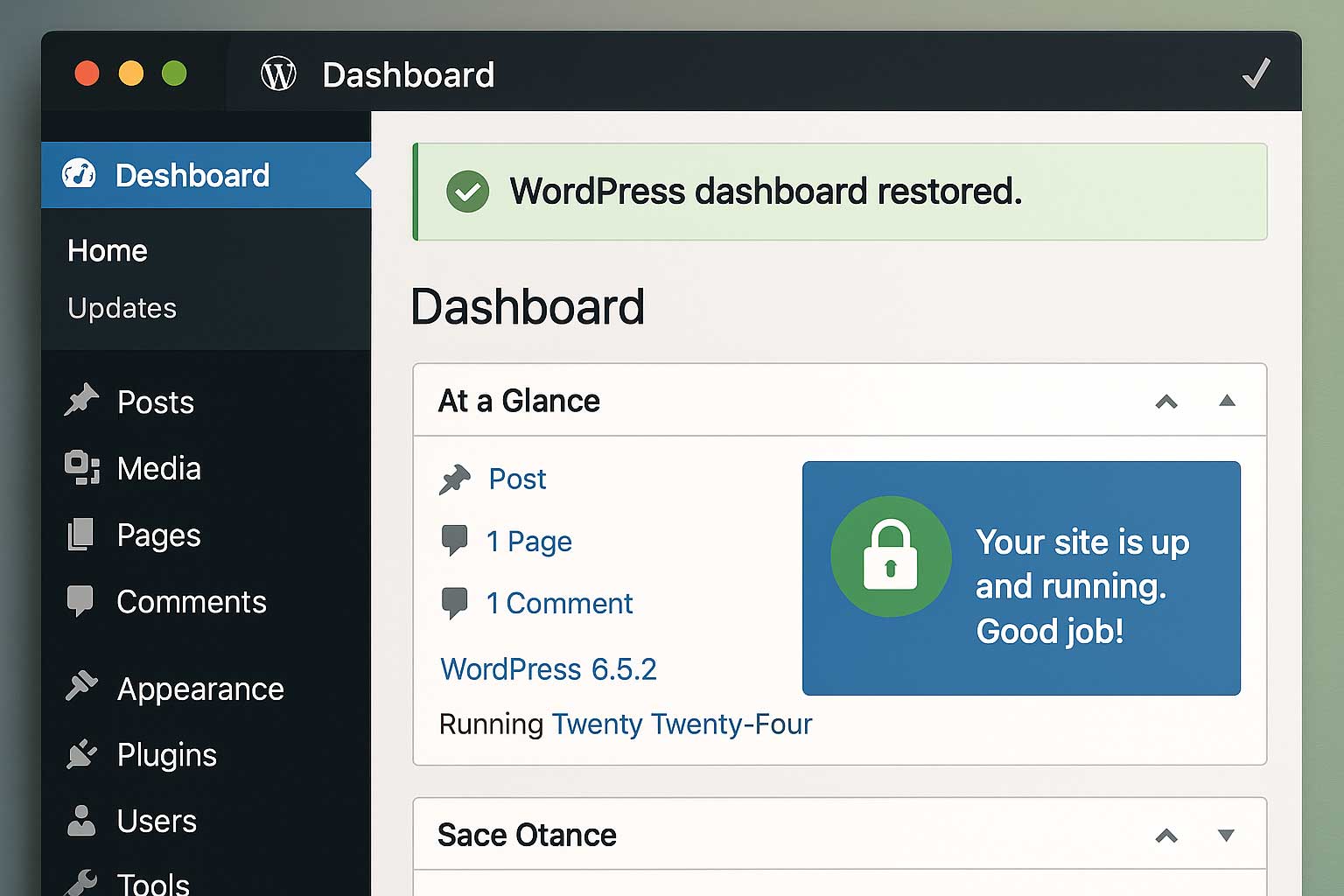Select the Users icon in sidebar
The image size is (1344, 896).
[81, 820]
